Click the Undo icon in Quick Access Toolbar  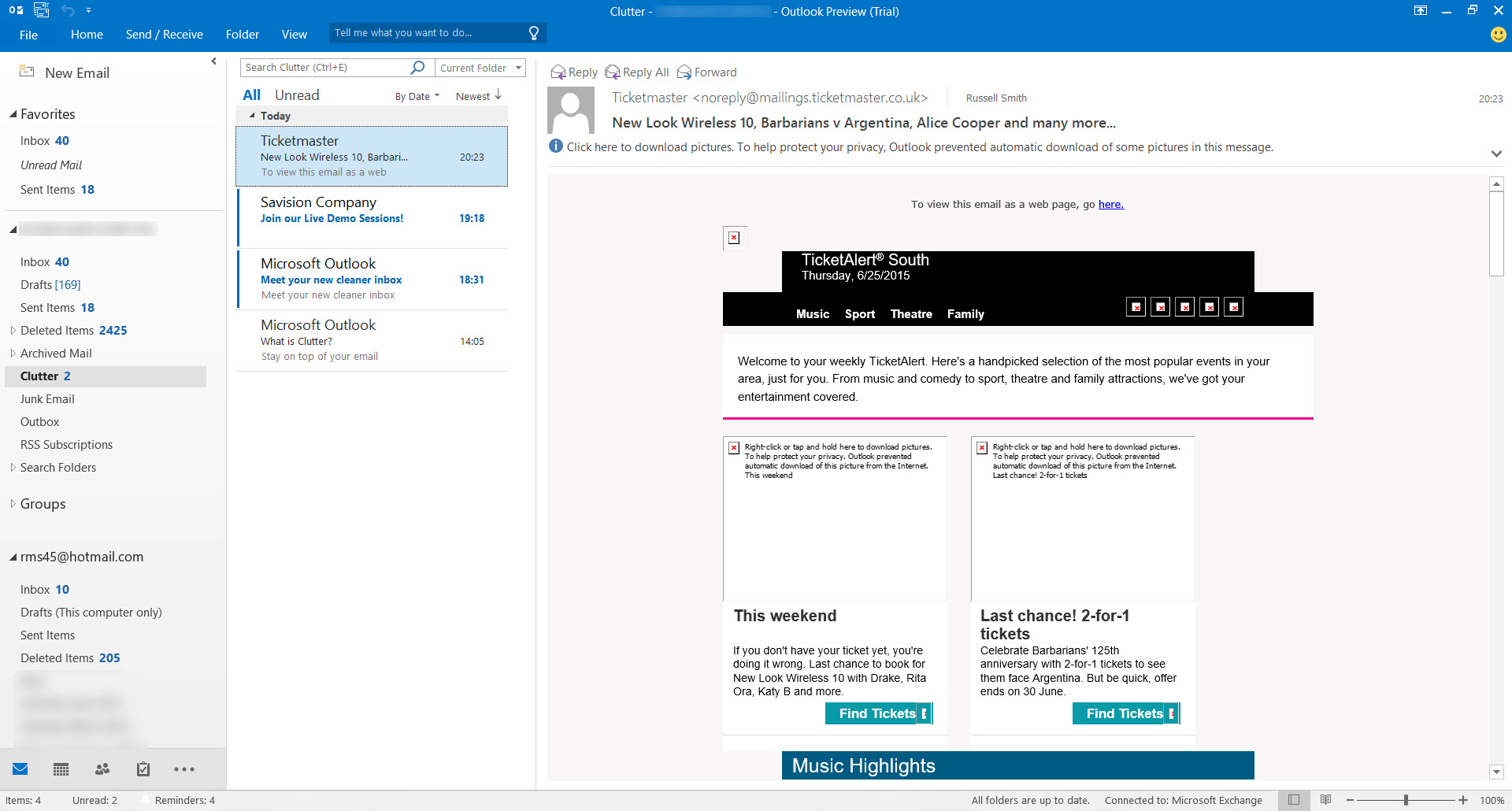click(x=69, y=10)
